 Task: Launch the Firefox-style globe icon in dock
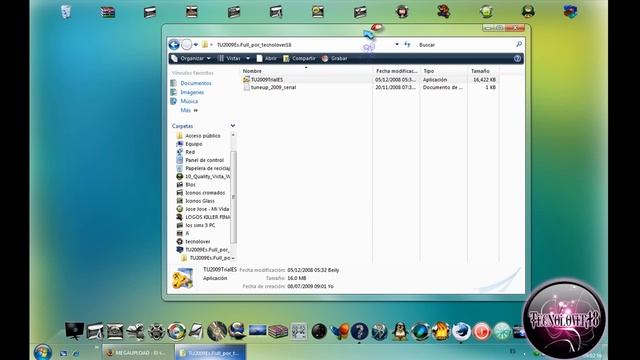click(461, 331)
